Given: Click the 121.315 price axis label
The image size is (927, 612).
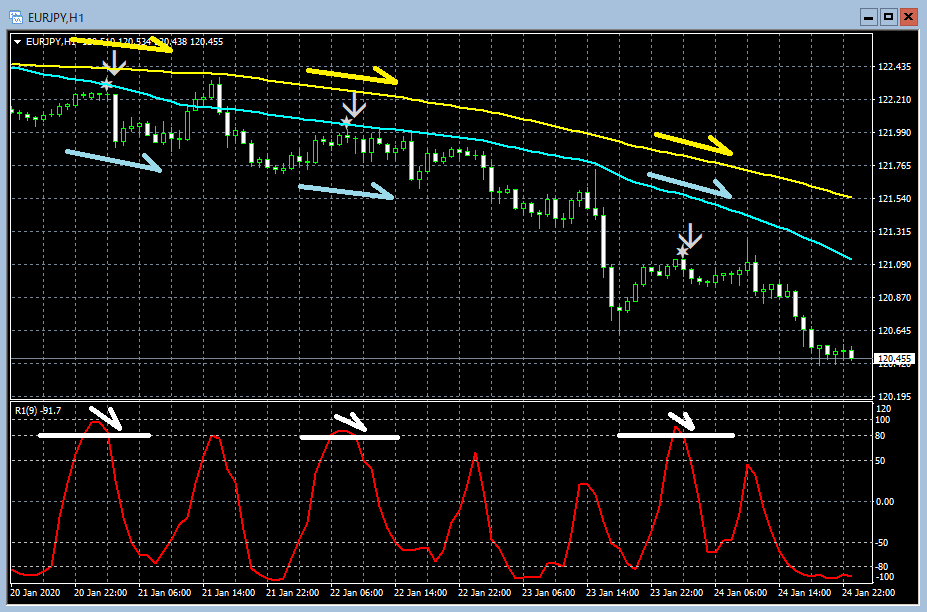Looking at the screenshot, I should [894, 231].
